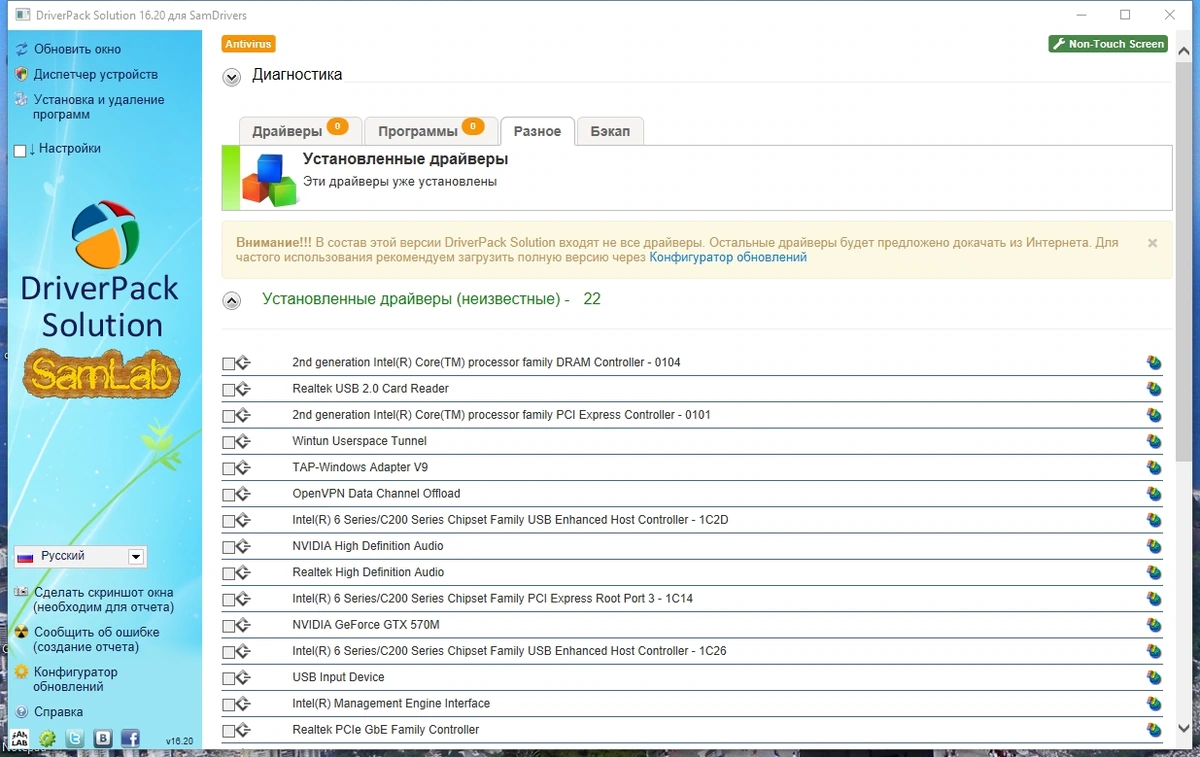Click the arrow icon next to Intel(R) Management Engine Interface
Viewport: 1200px width, 757px height.
pyautogui.click(x=244, y=704)
